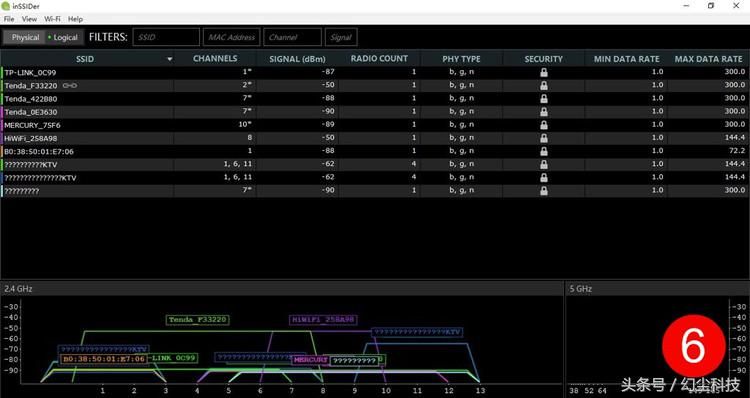The image size is (750, 398).
Task: Switch to Logical view mode
Action: pyautogui.click(x=64, y=37)
